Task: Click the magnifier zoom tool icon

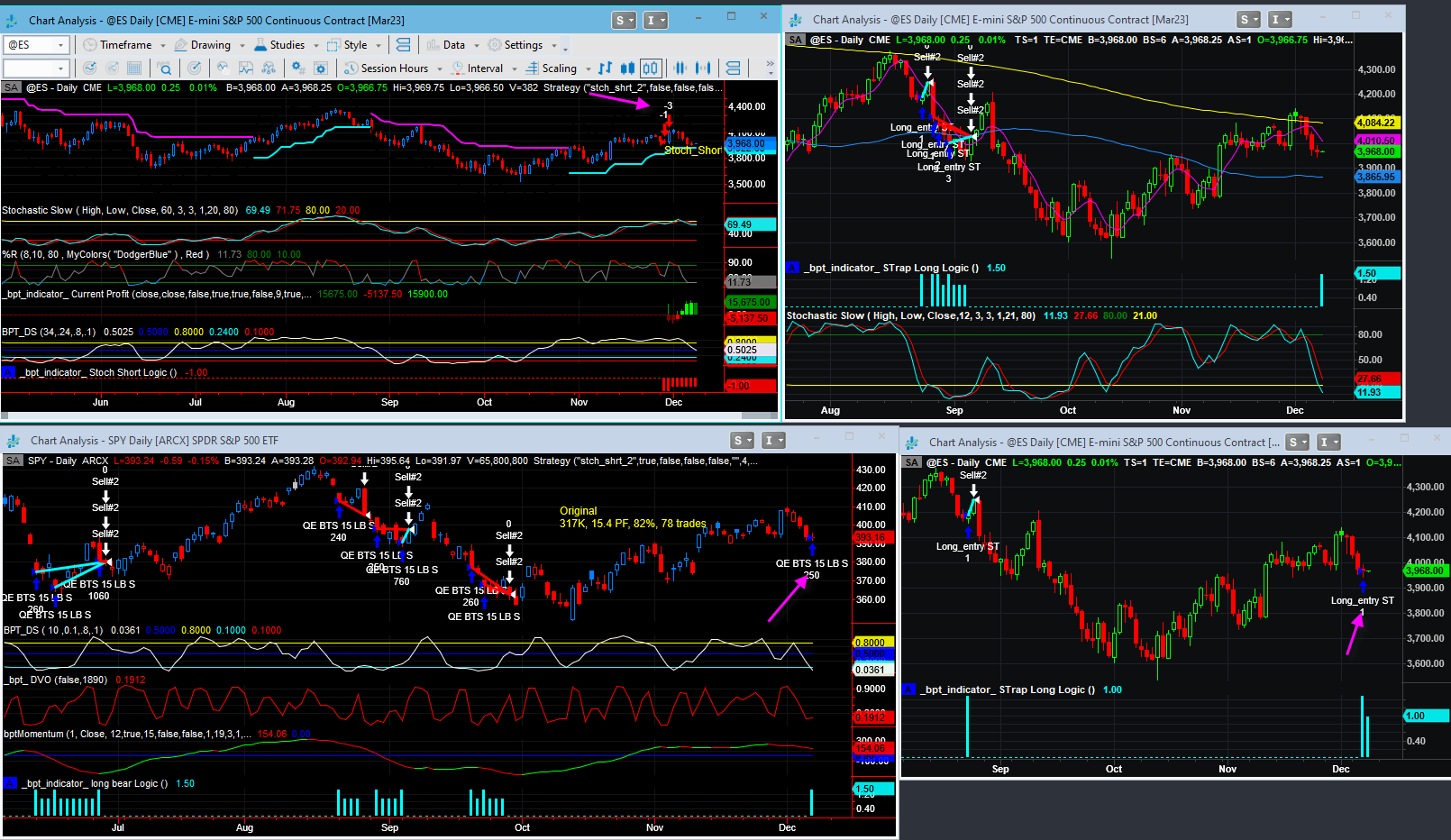Action: [x=164, y=68]
